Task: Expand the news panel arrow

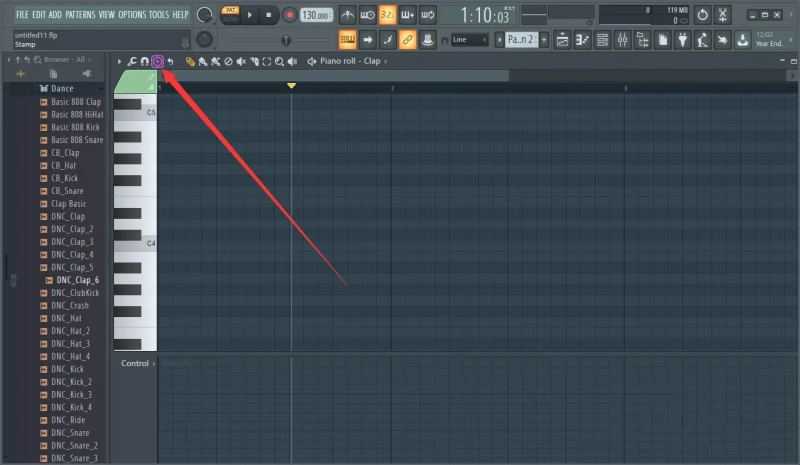Action: [791, 40]
